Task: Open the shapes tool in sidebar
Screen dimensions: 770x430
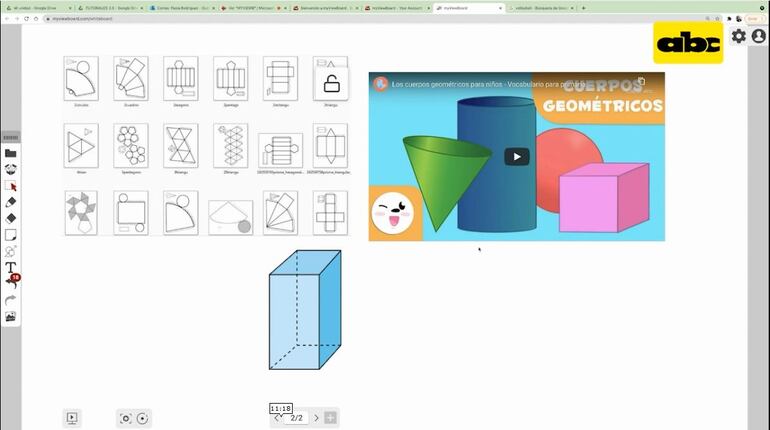Action: (11, 251)
